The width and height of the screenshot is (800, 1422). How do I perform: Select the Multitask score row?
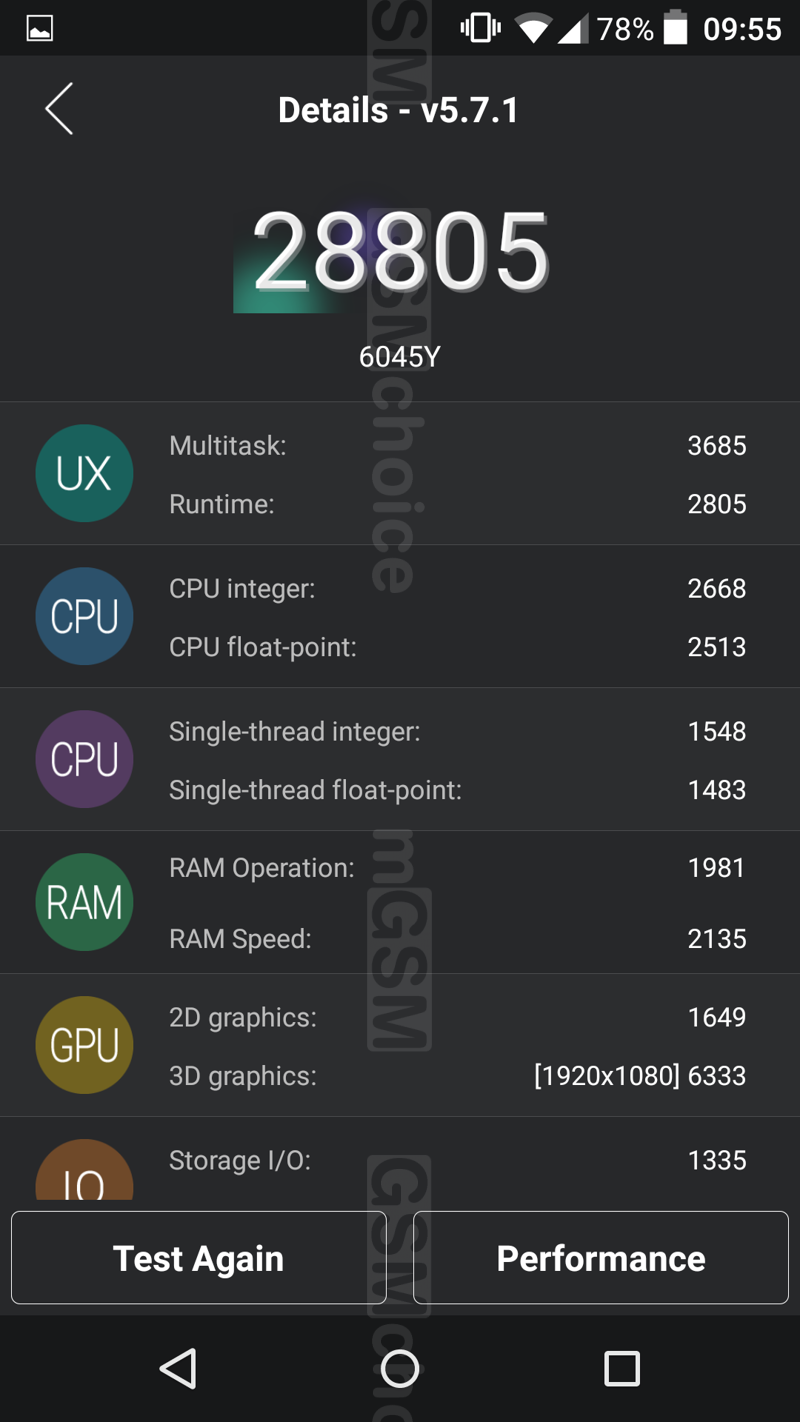click(x=458, y=445)
